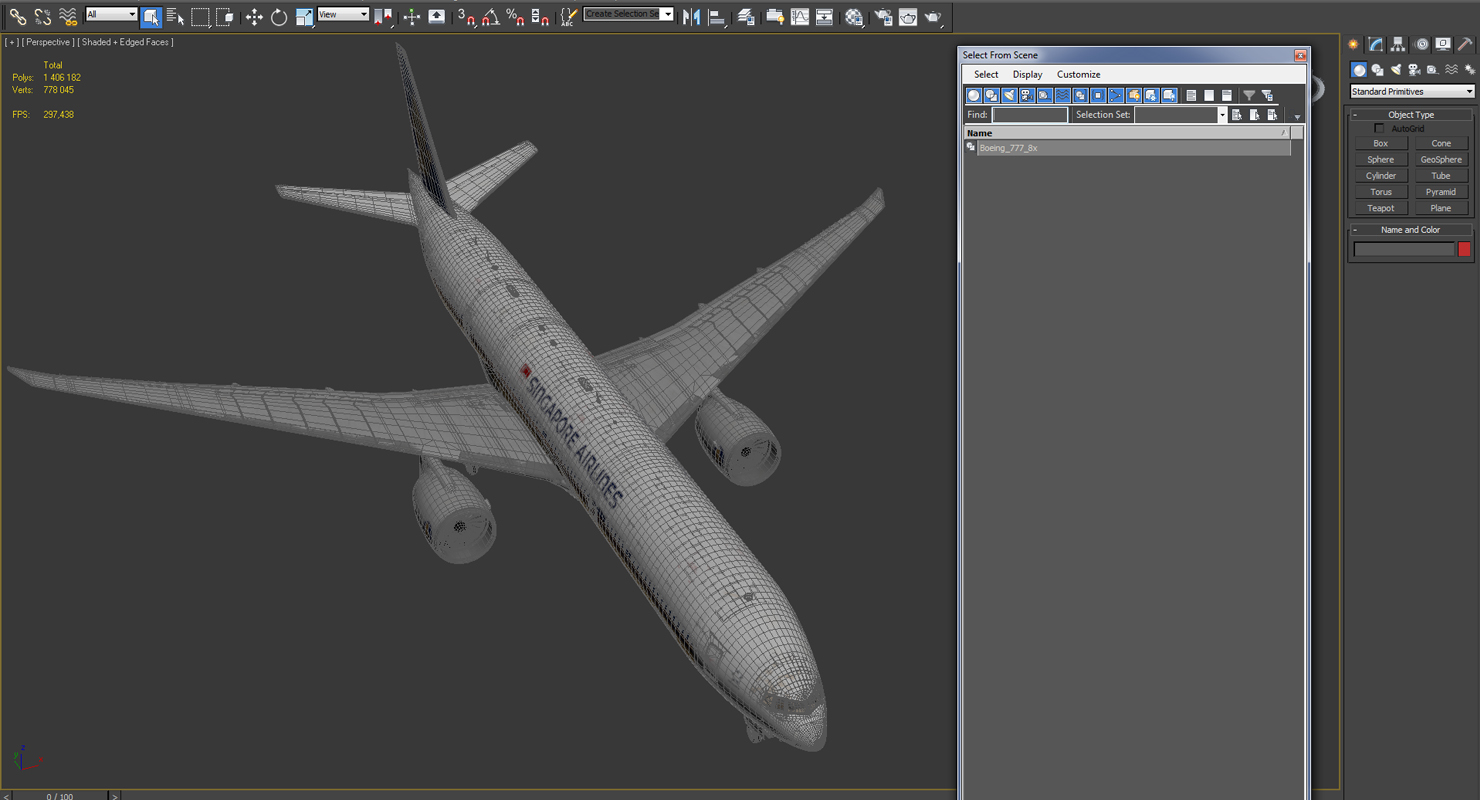Toggle Display Helpers filter in Select From Scene
This screenshot has height=800, width=1480.
1045,95
